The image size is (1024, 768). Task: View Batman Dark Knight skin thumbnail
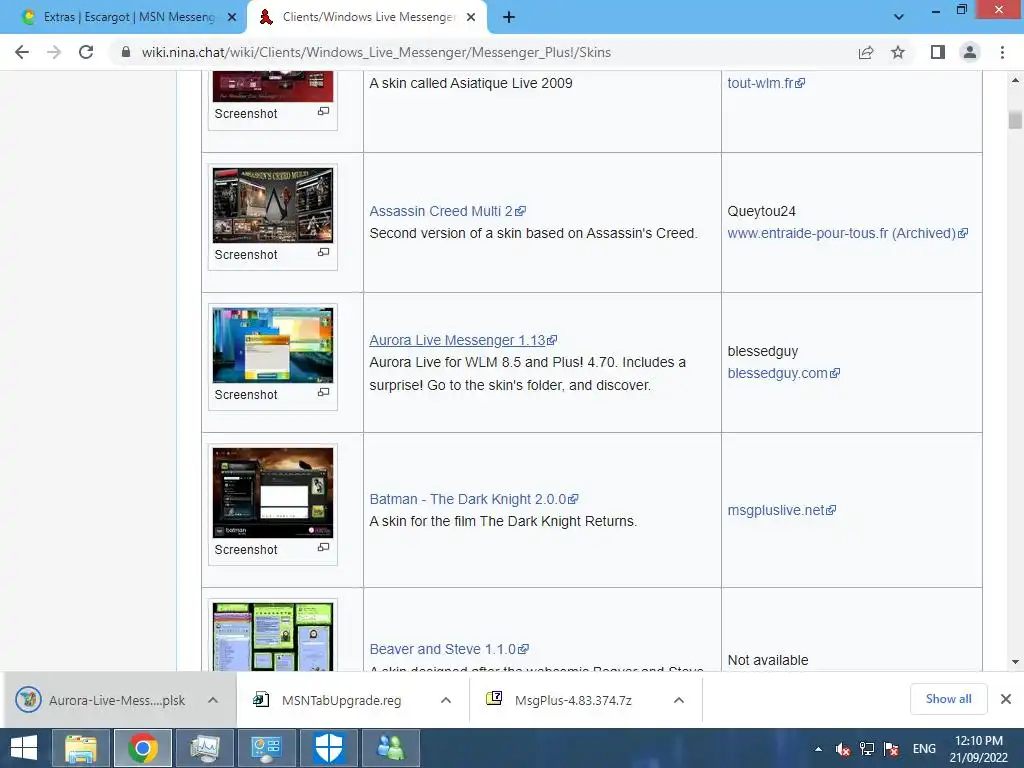[x=273, y=492]
